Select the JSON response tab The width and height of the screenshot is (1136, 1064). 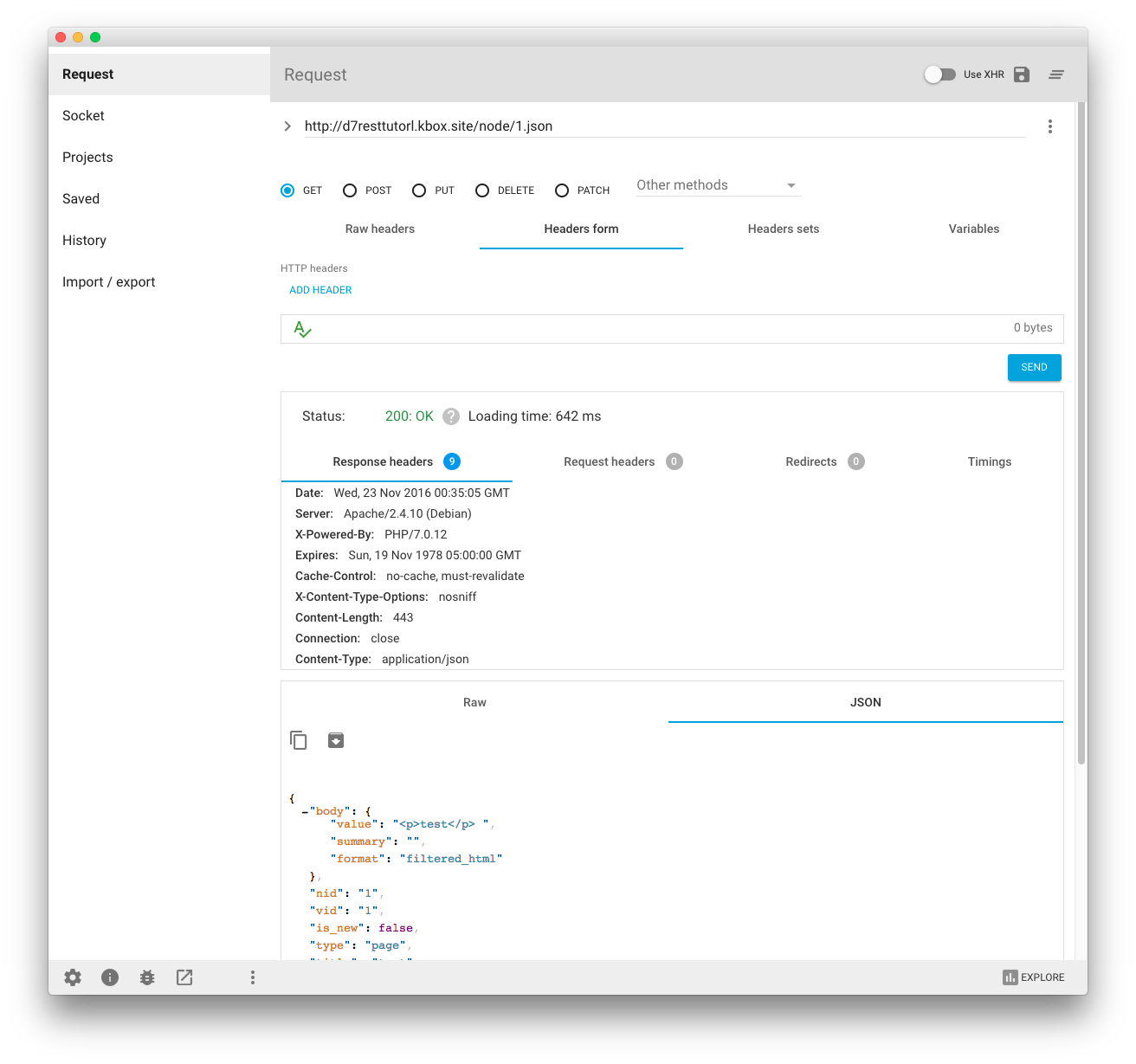pyautogui.click(x=866, y=703)
